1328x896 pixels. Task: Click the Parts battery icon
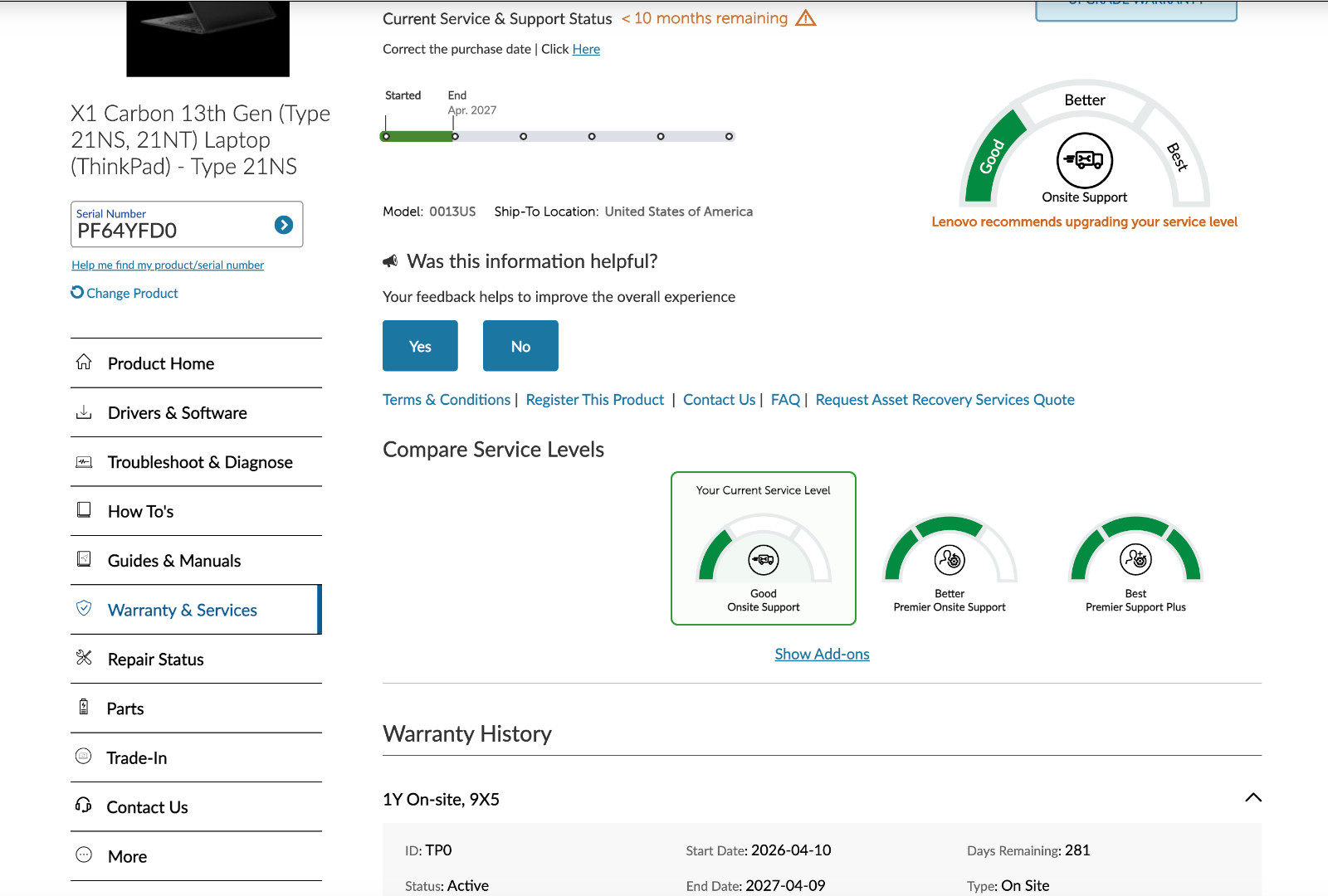[84, 707]
